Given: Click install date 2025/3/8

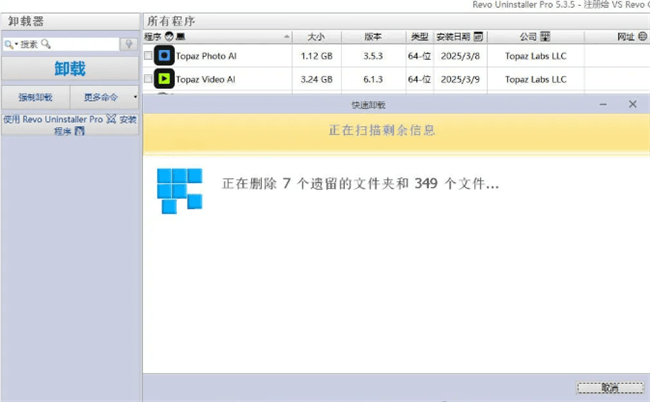Looking at the screenshot, I should point(460,56).
